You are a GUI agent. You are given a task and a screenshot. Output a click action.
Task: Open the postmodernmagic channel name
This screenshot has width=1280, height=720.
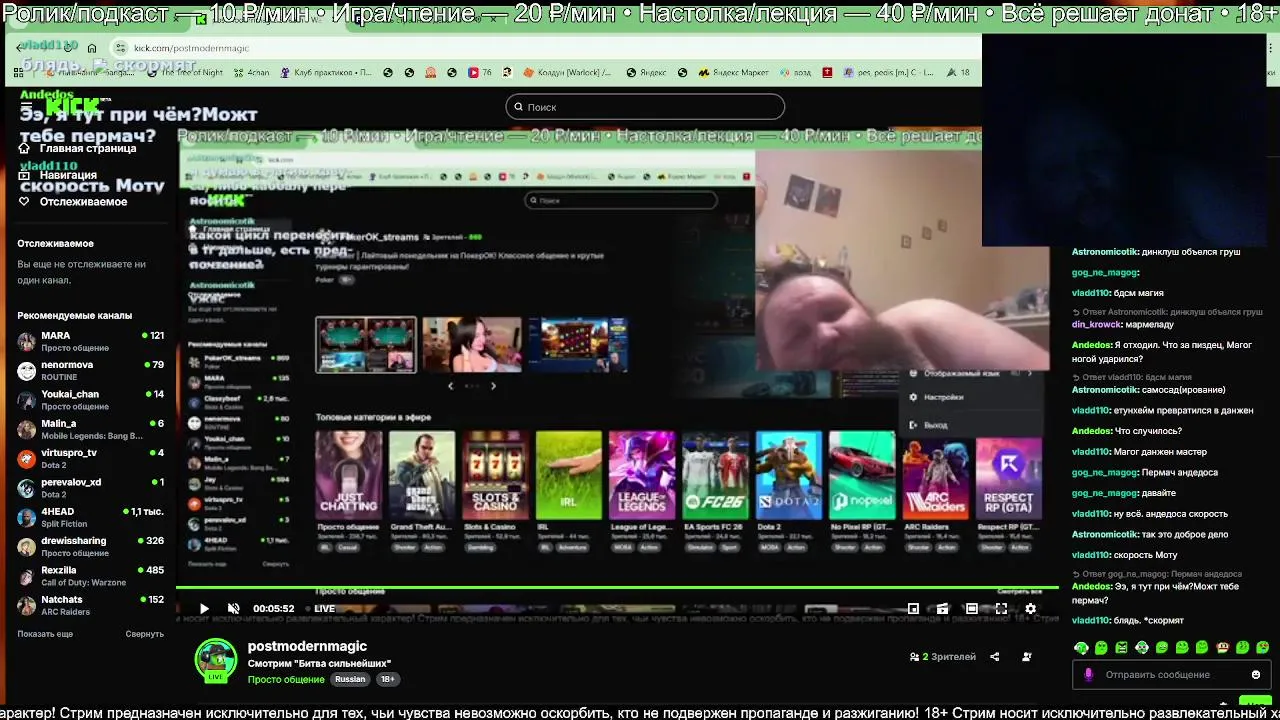(x=307, y=646)
